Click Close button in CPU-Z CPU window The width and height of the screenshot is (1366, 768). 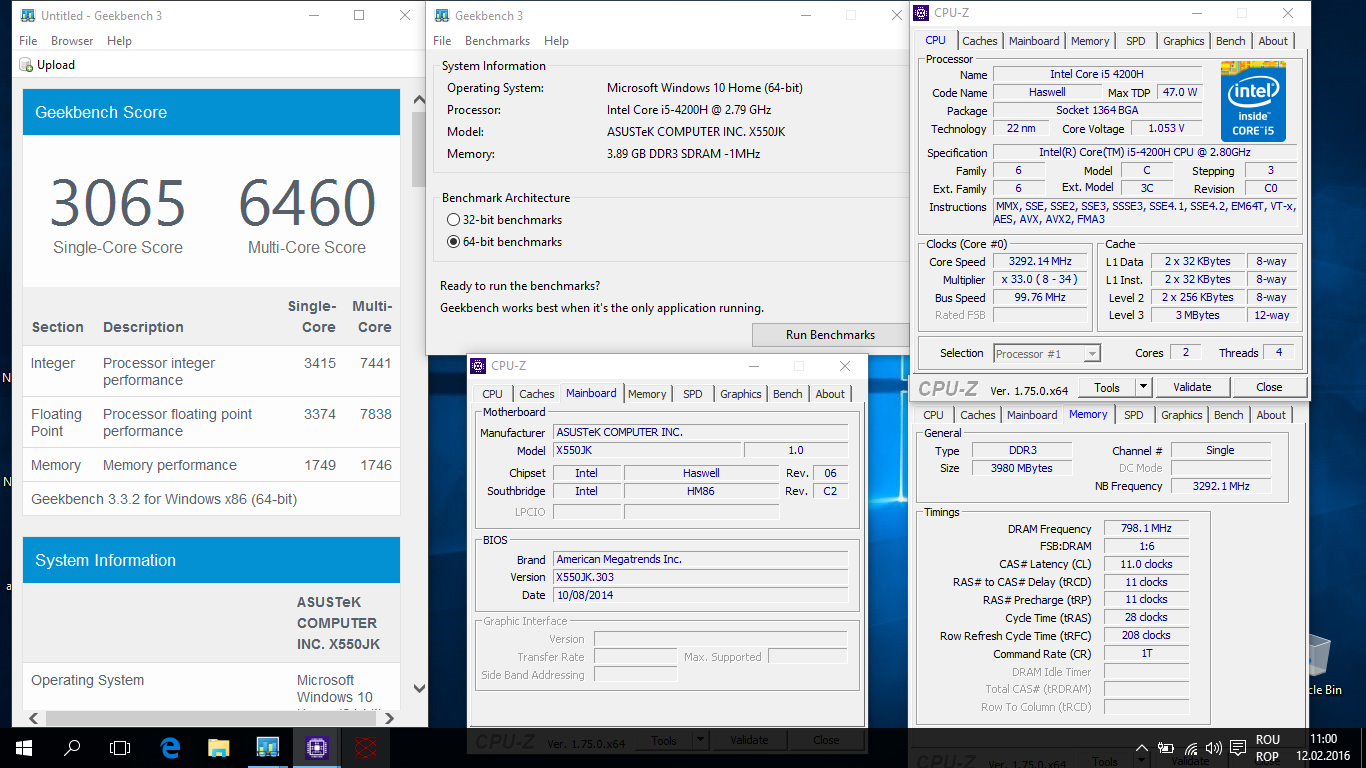pos(1269,387)
